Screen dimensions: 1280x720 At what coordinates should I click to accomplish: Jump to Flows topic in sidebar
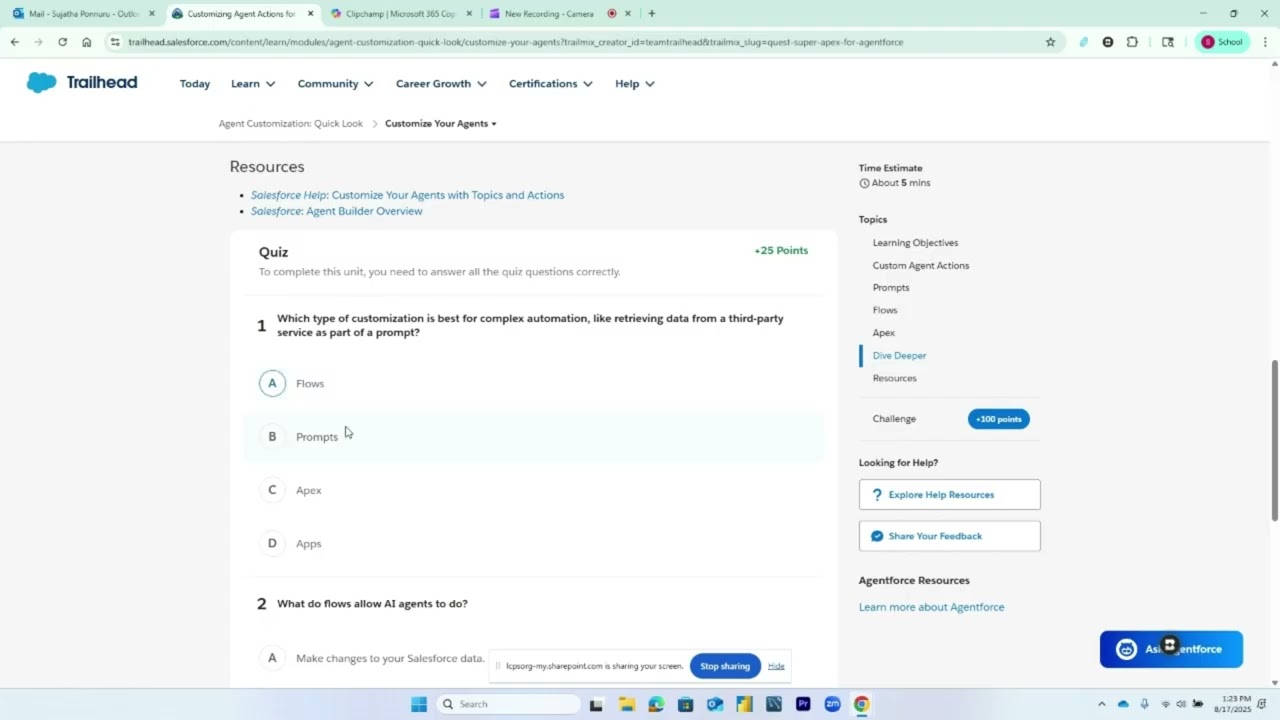click(x=885, y=310)
